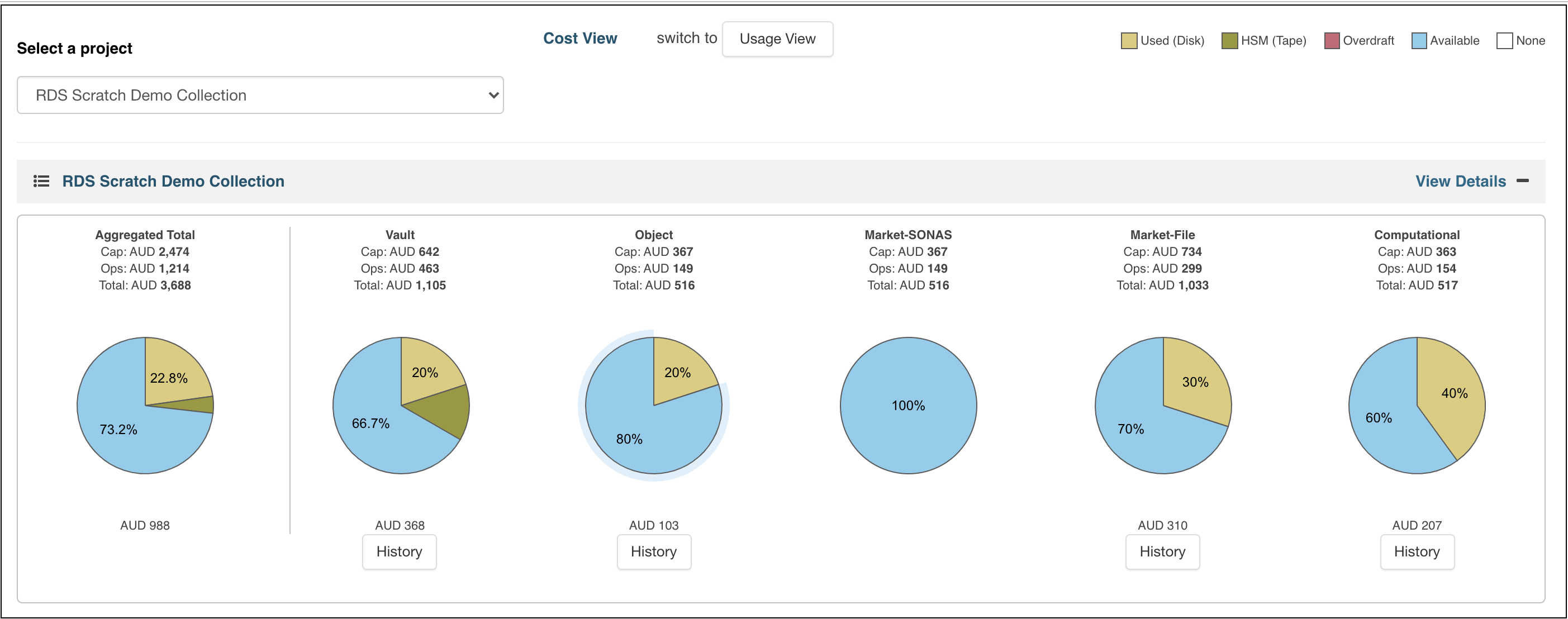Screen dimensions: 1568x619
Task: Collapse the collection panel with minus icon
Action: tap(1522, 181)
